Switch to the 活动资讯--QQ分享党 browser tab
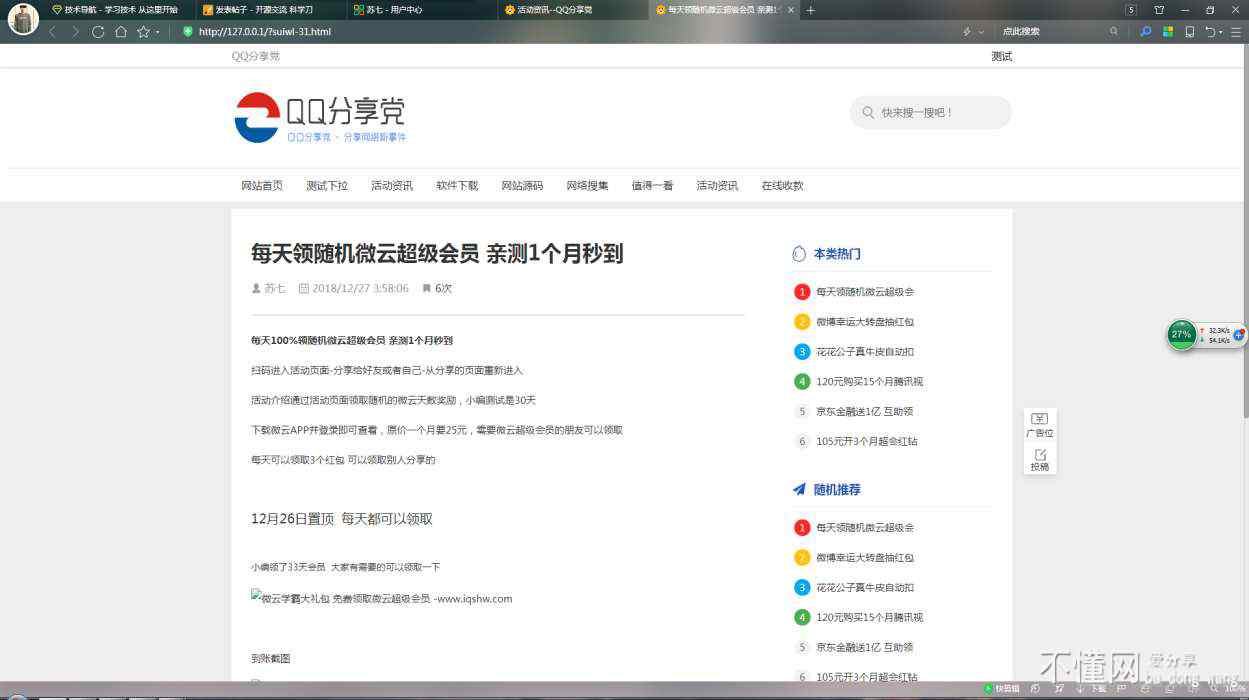This screenshot has height=700, width=1249. click(x=573, y=10)
